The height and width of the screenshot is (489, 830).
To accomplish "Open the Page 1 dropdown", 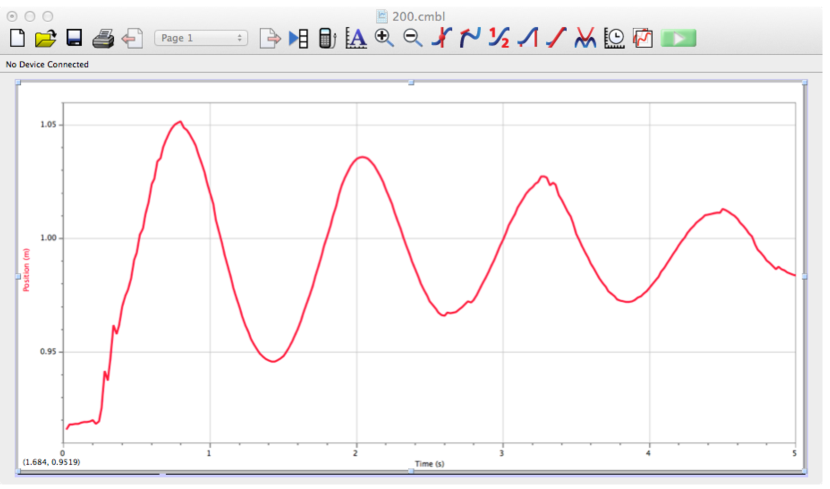I will click(x=201, y=38).
